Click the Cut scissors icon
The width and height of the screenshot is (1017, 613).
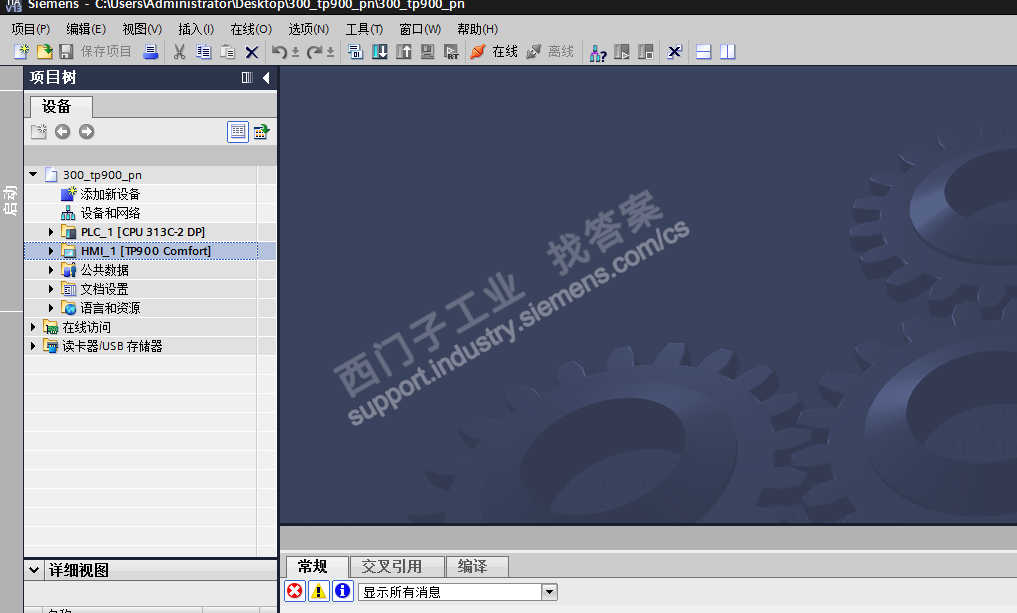pyautogui.click(x=180, y=51)
